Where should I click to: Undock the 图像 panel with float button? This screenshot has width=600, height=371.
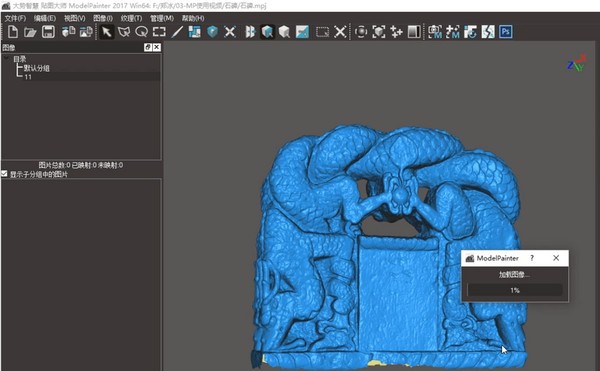tap(148, 47)
